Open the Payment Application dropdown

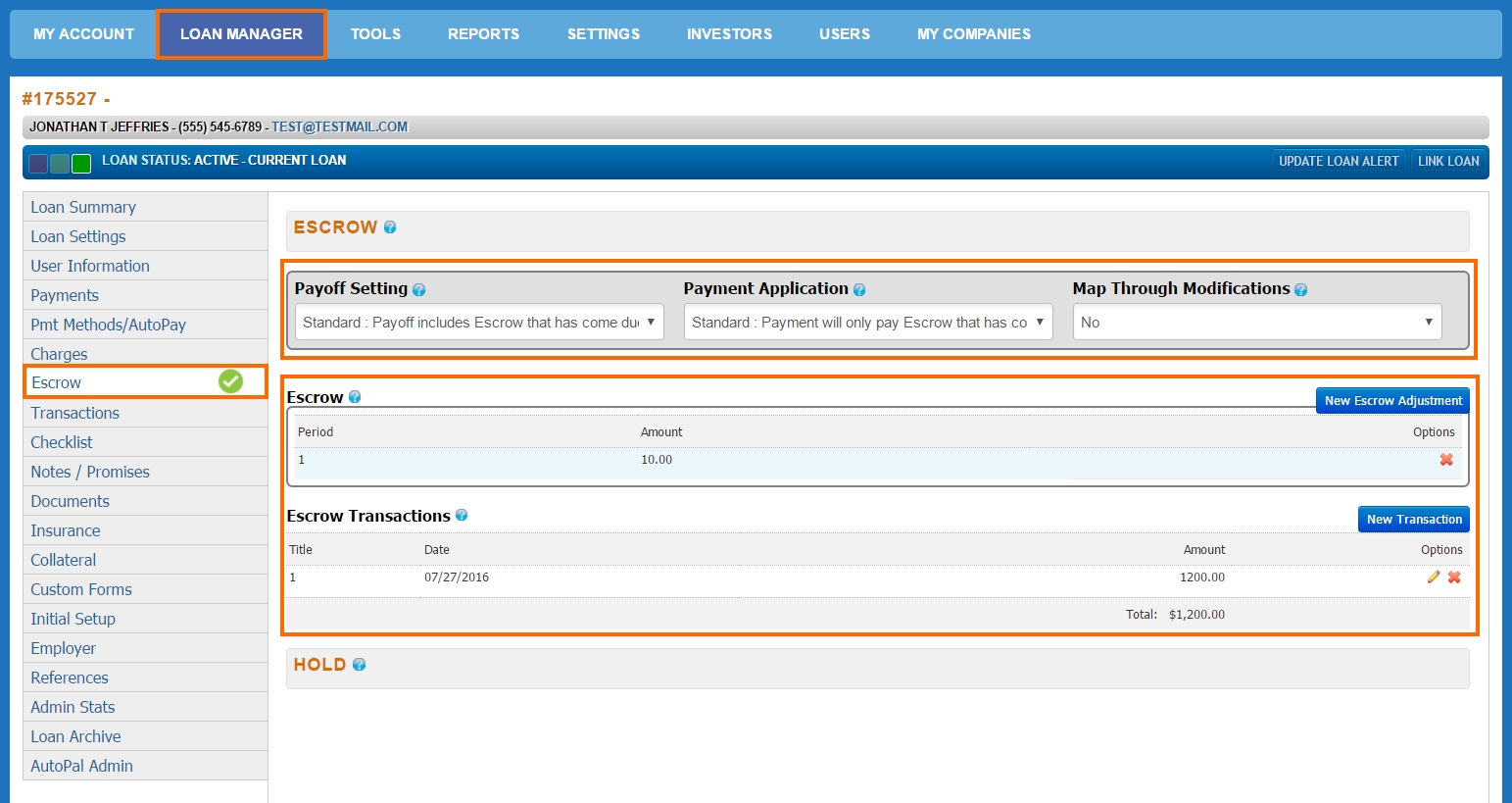coord(868,322)
